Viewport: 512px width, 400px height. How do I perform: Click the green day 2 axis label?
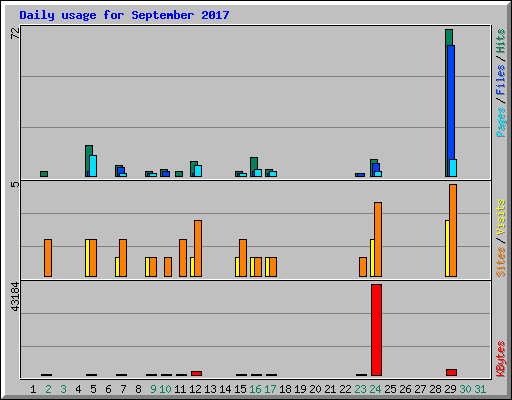click(x=48, y=389)
